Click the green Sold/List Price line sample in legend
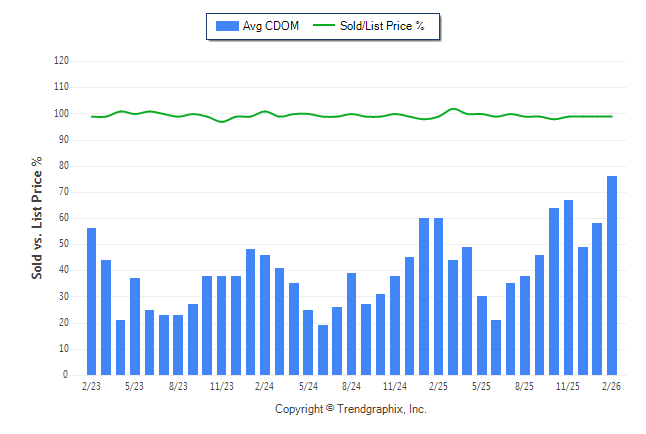The image size is (646, 434). pos(324,26)
